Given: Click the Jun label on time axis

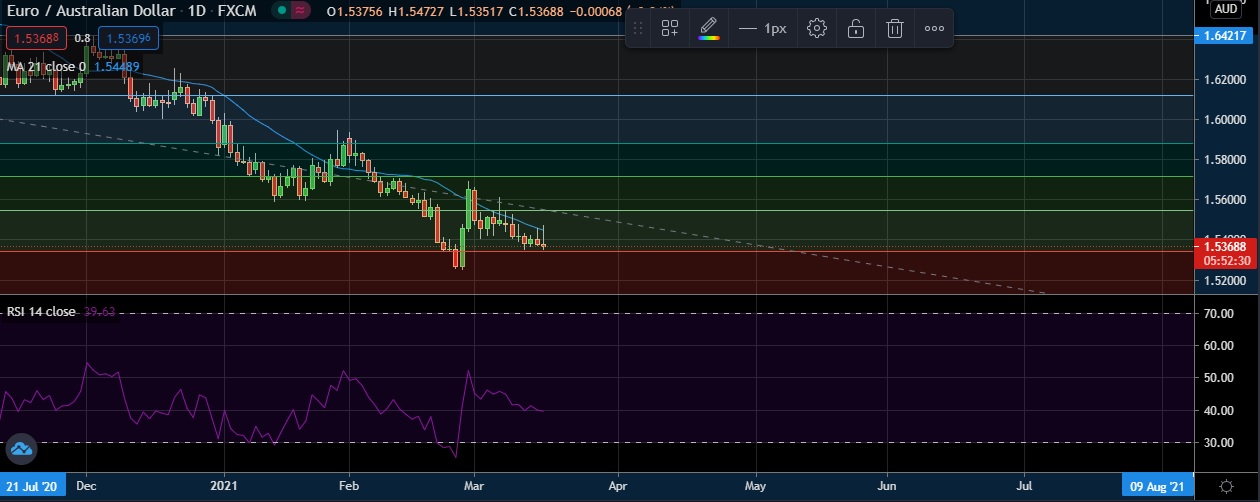Looking at the screenshot, I should (888, 486).
